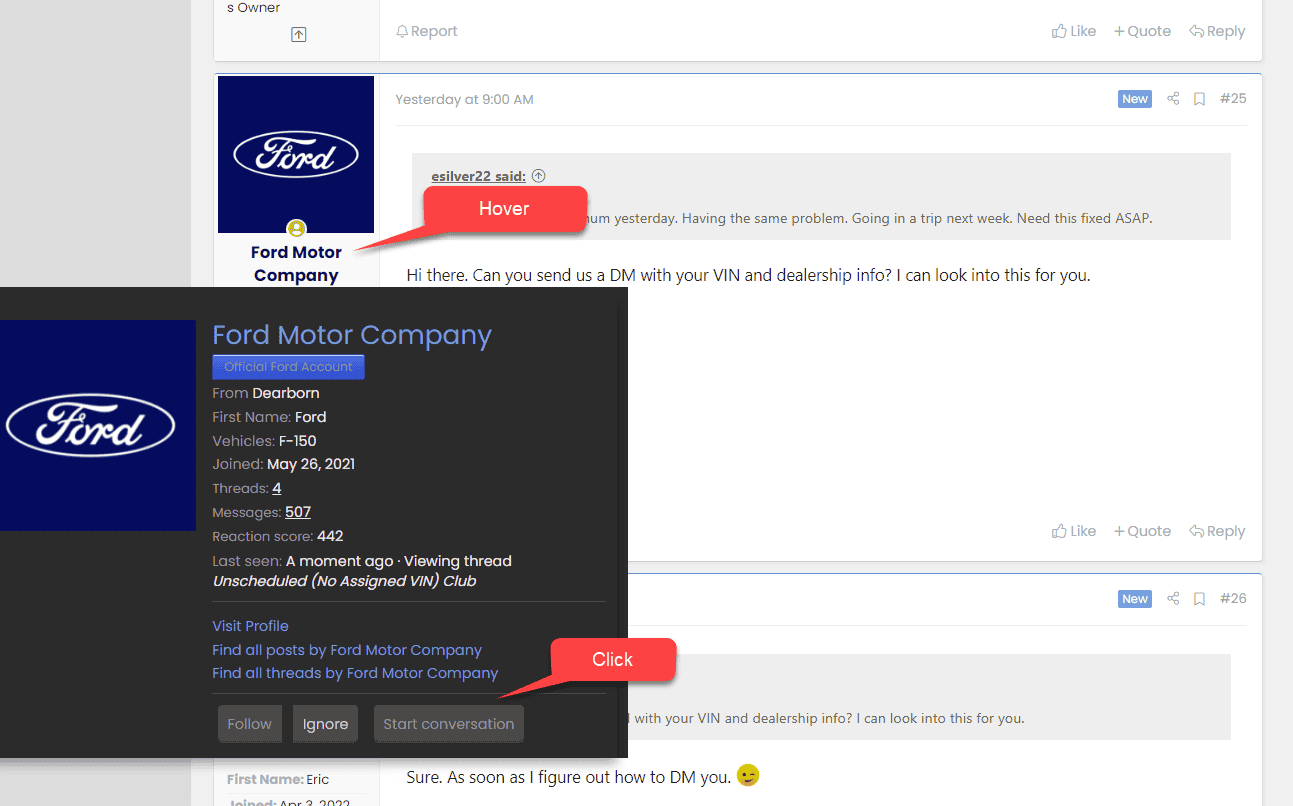
Task: Start conversation with Ford Motor Company
Action: pyautogui.click(x=448, y=724)
